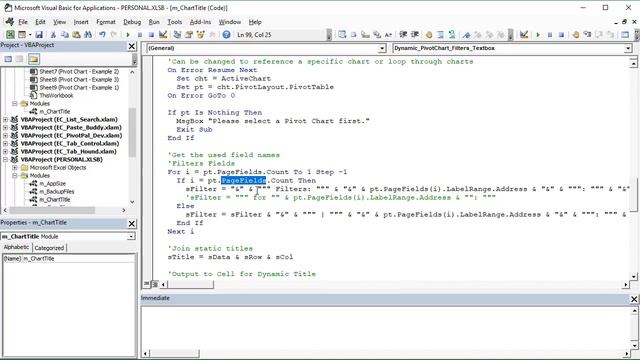Open the File menu
Screen dimensions: 640x360
(23, 22)
